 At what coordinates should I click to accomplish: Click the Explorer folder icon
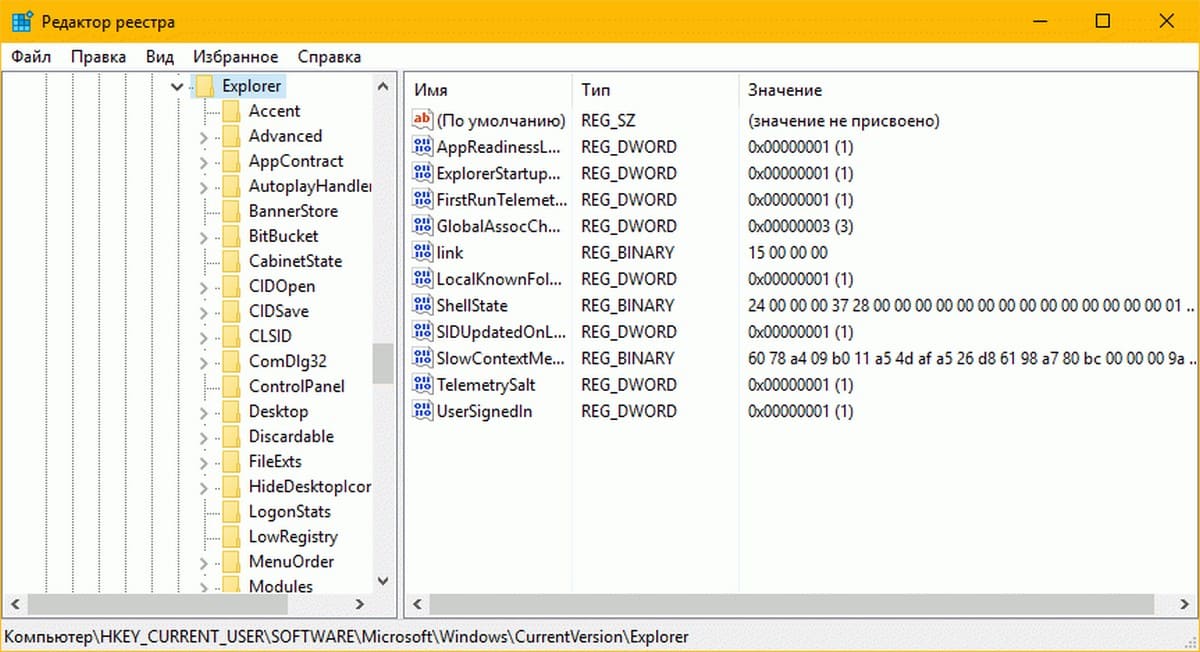[x=204, y=86]
